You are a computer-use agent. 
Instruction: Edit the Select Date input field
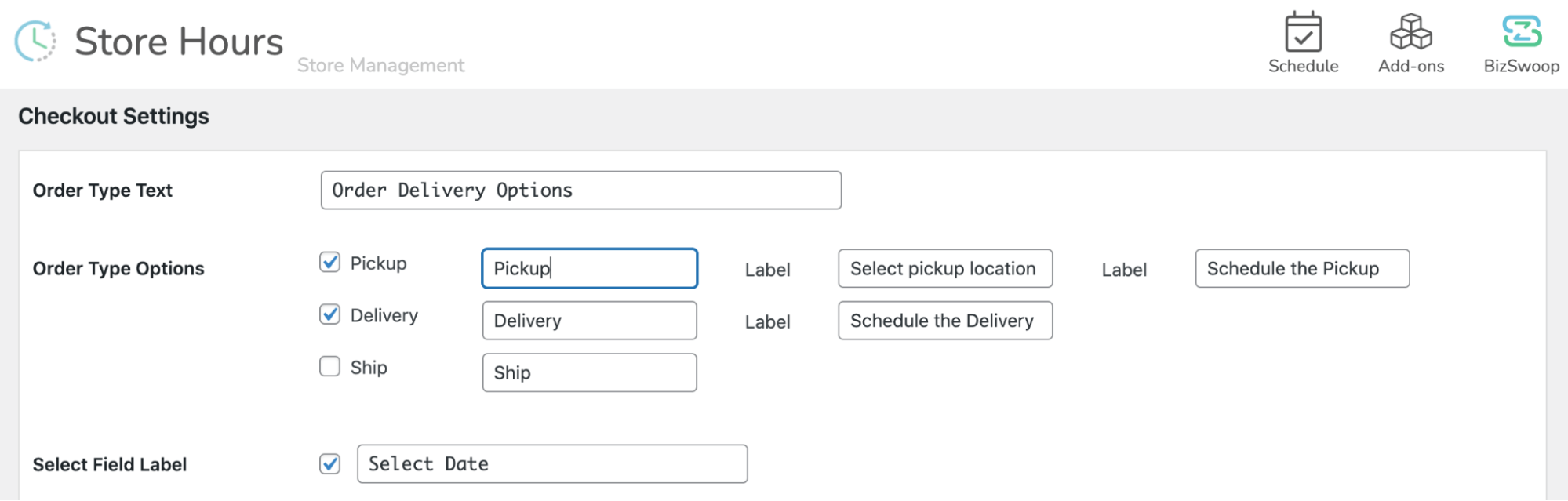coord(552,464)
